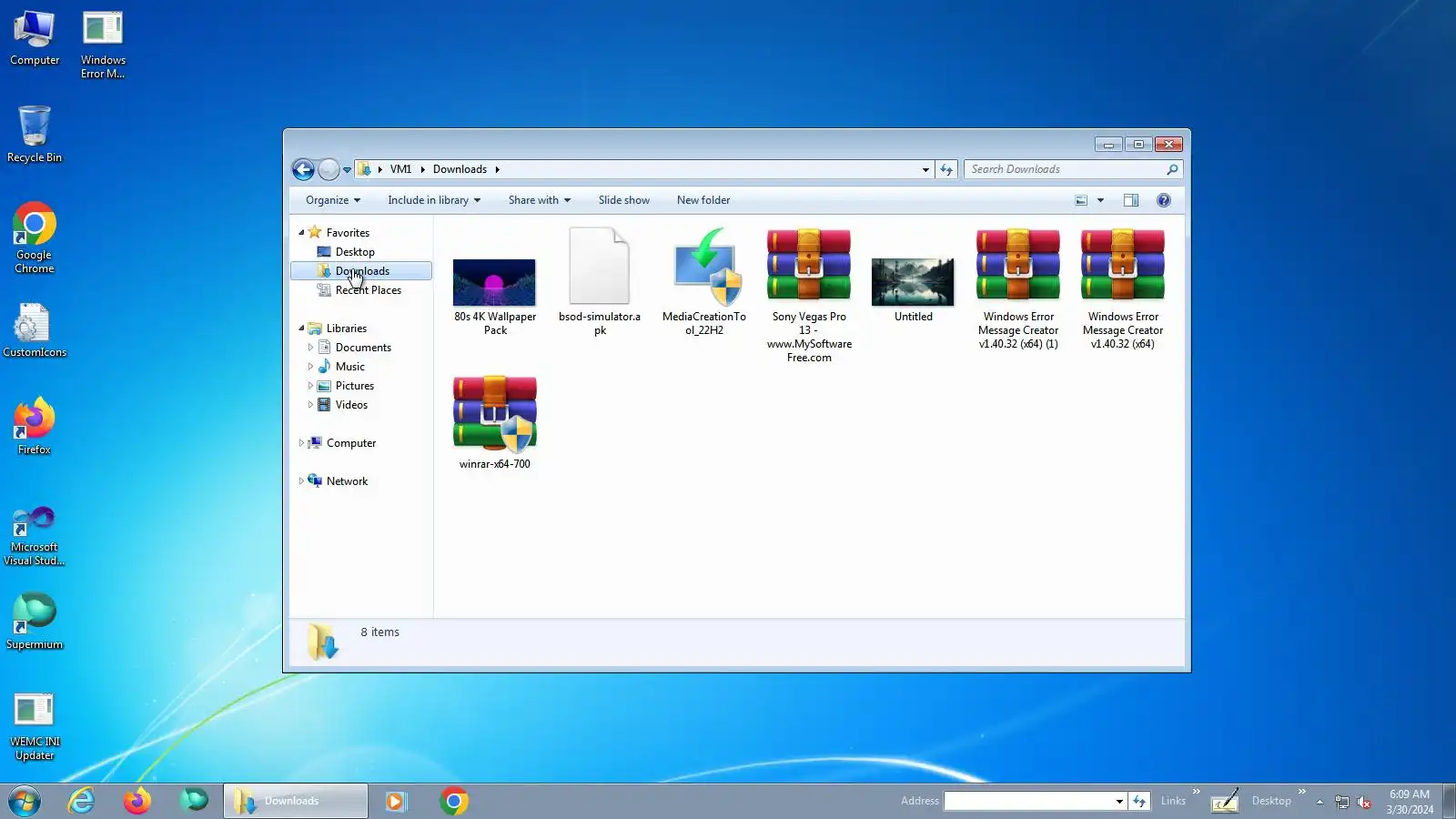Expand the Desktop toolbar chevron on taskbar
1456x819 pixels.
click(1302, 792)
